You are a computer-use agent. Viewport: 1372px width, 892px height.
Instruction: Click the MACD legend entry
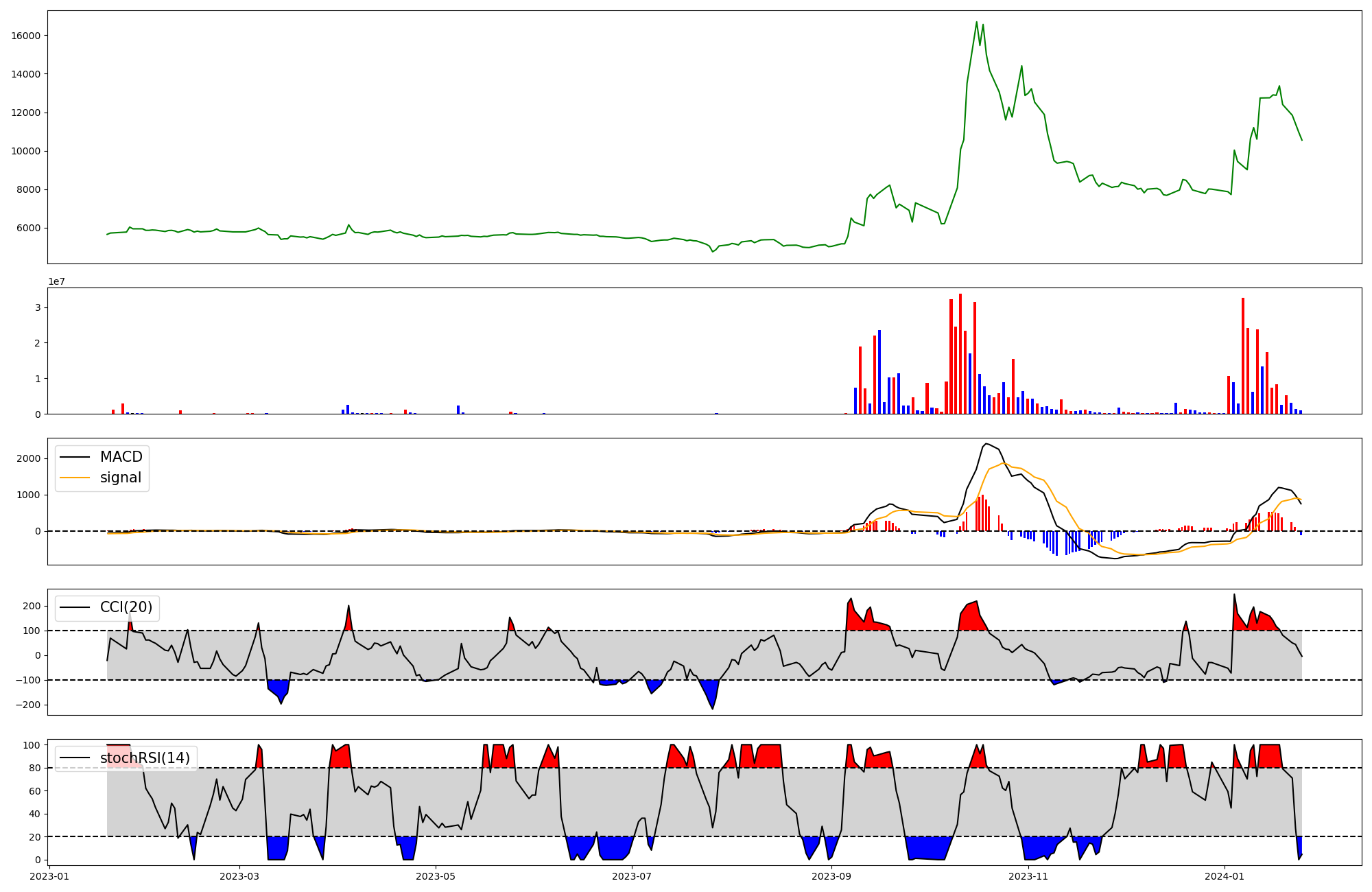pyautogui.click(x=121, y=457)
